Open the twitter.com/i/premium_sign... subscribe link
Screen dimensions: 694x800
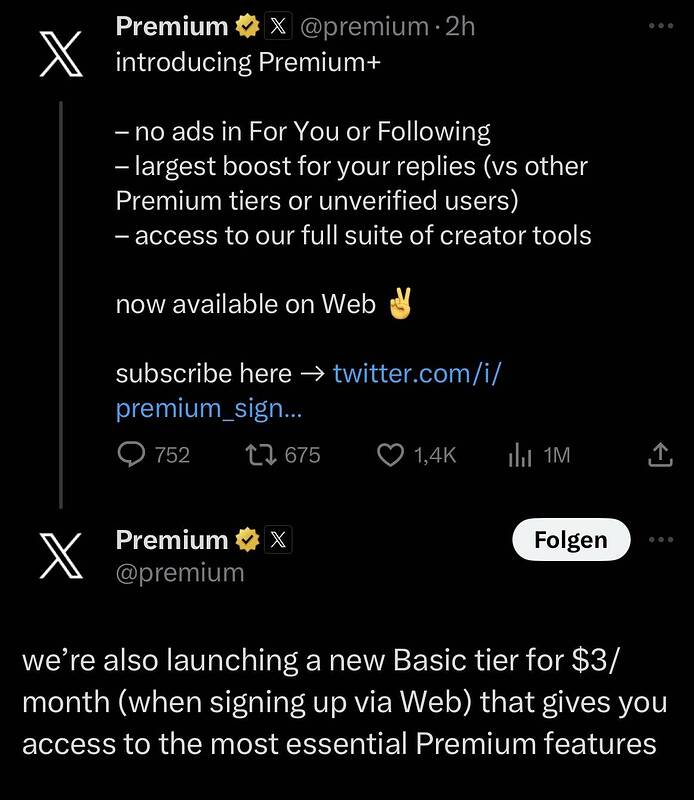309,391
